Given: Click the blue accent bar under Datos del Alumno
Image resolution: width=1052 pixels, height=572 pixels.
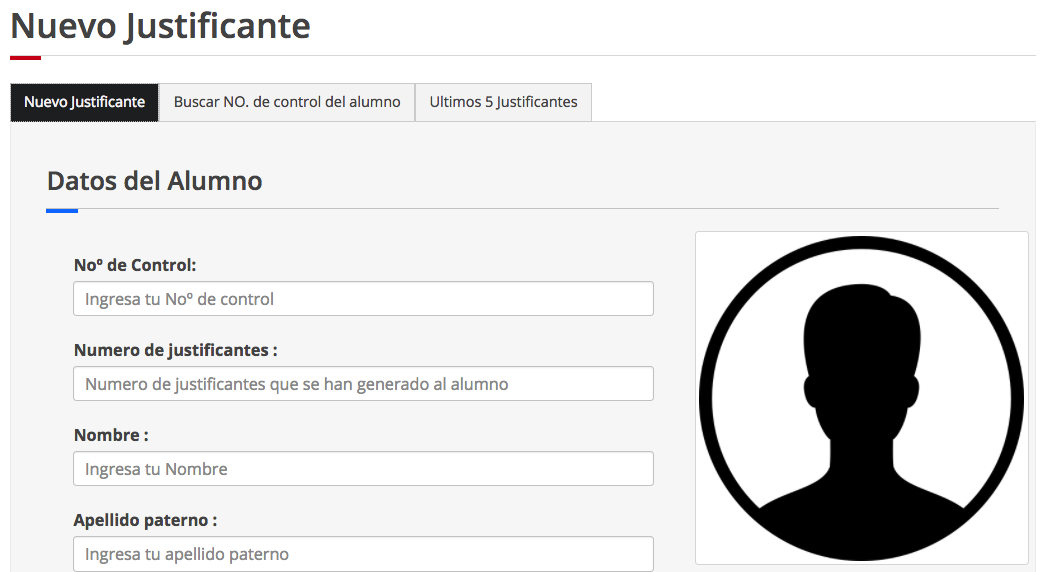Looking at the screenshot, I should click(x=62, y=210).
